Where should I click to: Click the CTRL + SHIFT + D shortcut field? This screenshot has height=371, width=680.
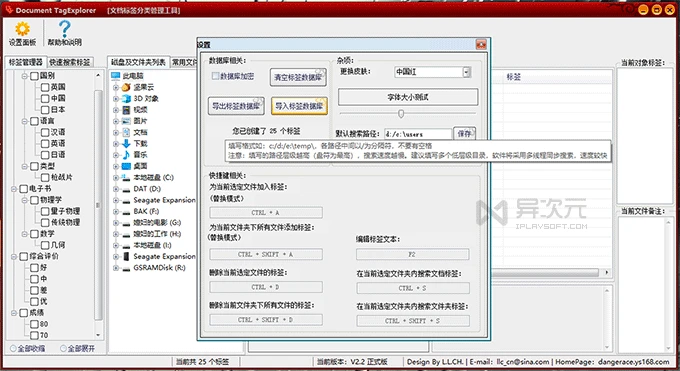point(266,320)
